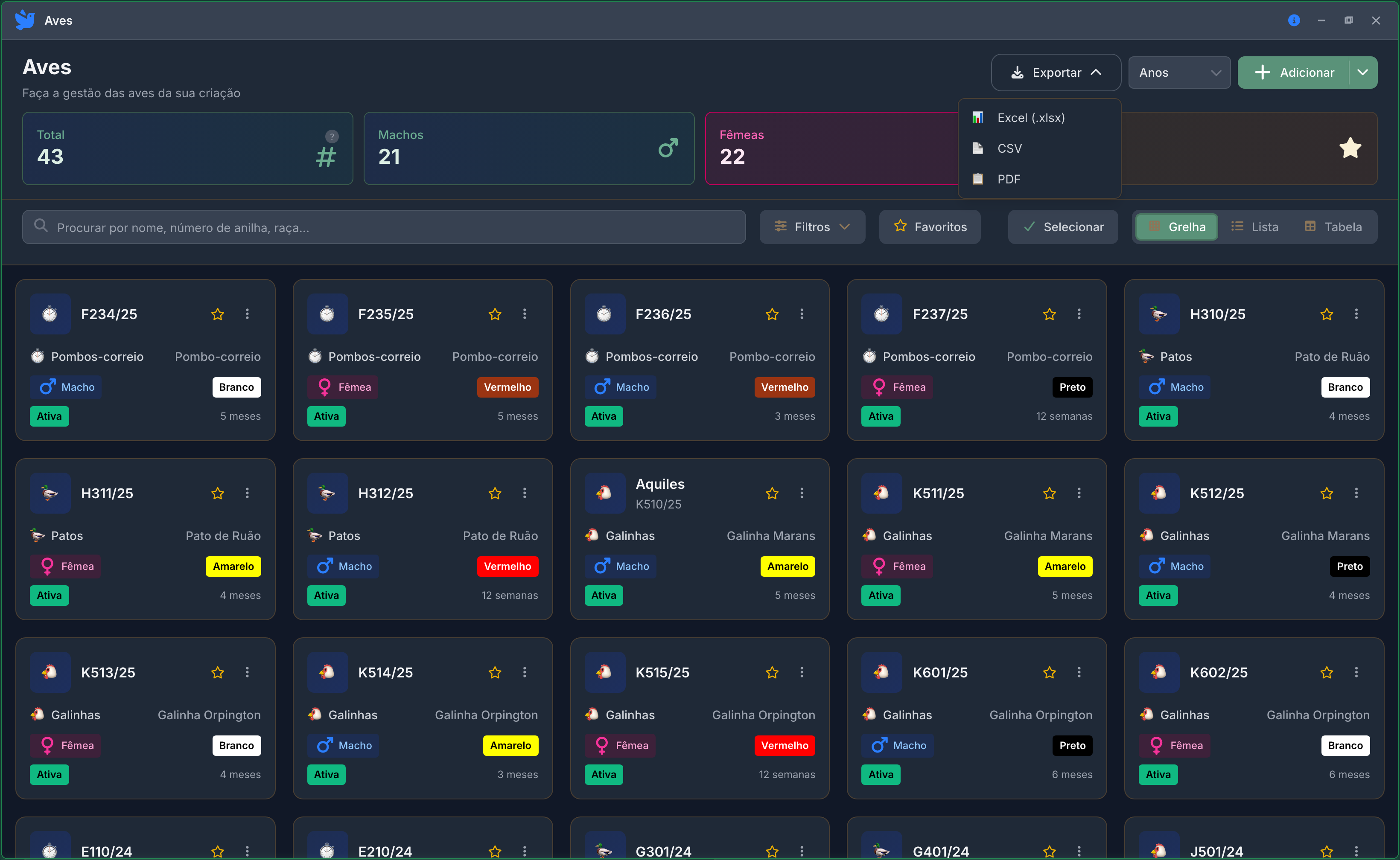Open the three-dot menu on K514/25 card
Screen dimensions: 1400x860
point(525,672)
